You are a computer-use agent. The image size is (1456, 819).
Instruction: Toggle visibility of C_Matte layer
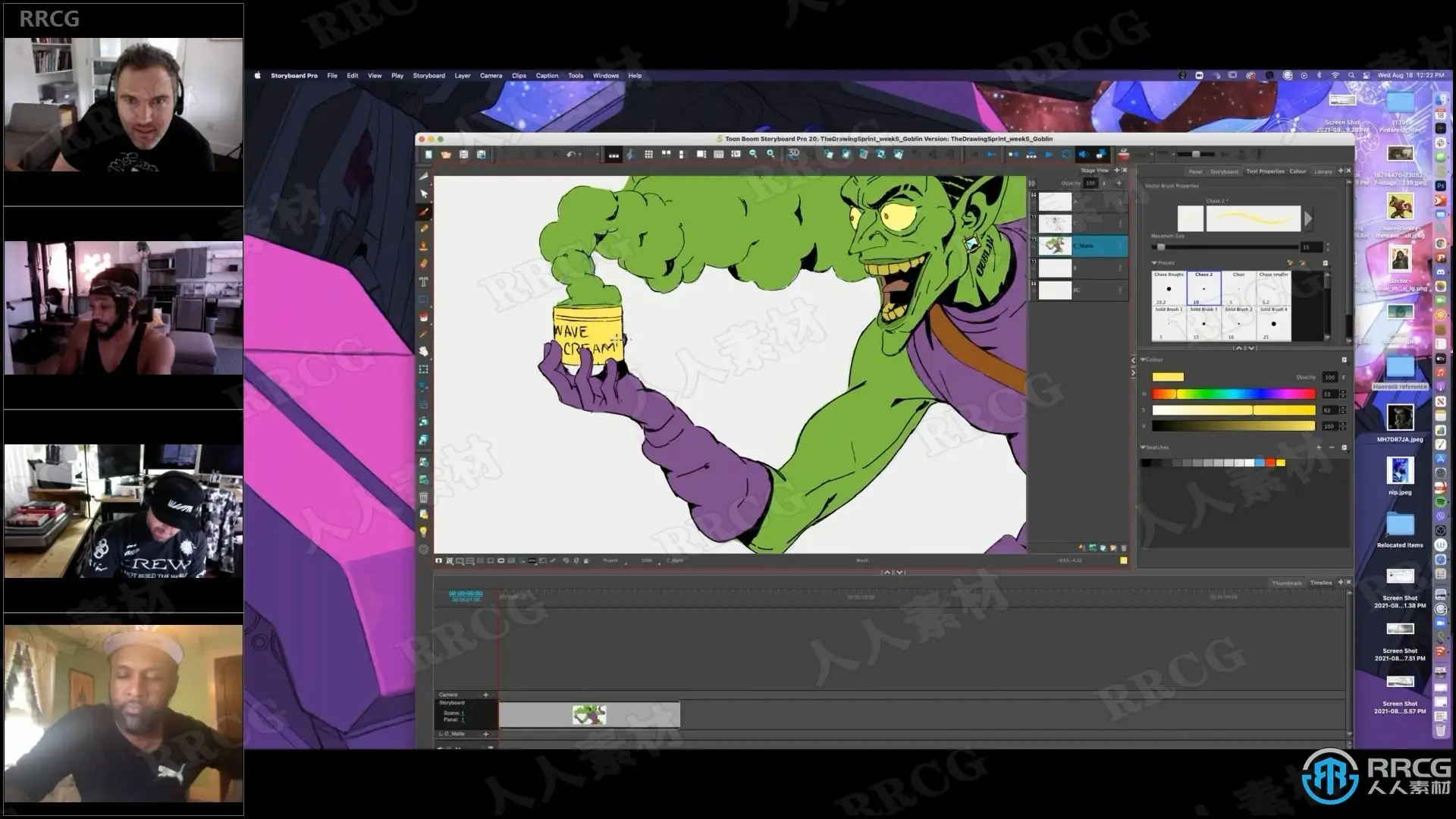[x=1033, y=240]
